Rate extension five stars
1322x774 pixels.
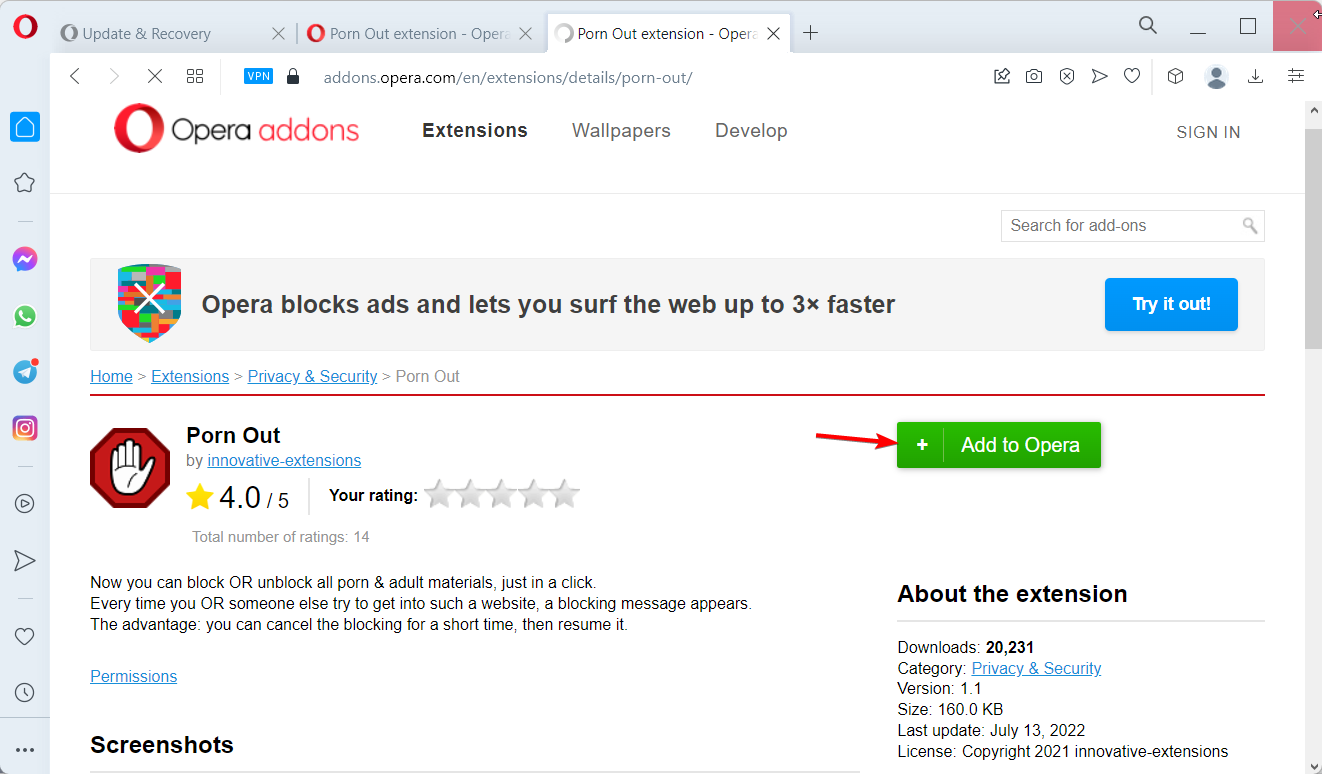[x=566, y=494]
